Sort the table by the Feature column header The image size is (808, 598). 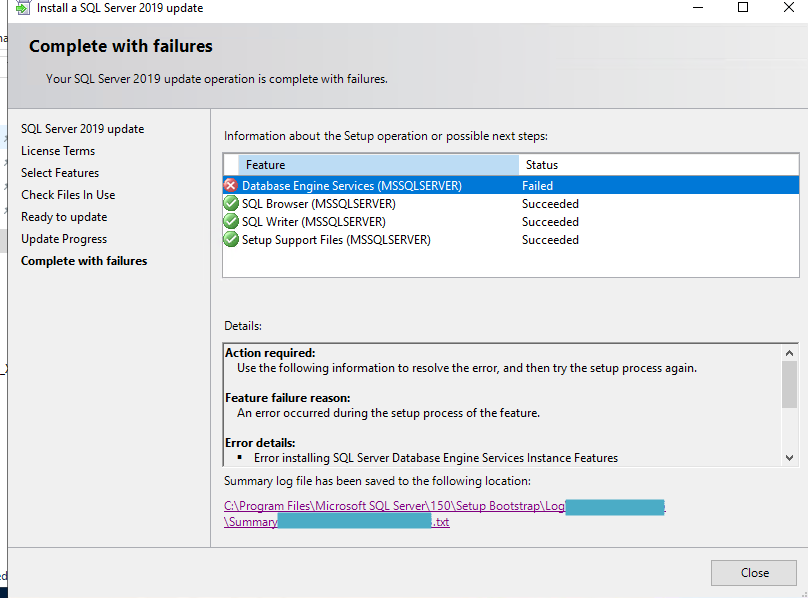[378, 165]
